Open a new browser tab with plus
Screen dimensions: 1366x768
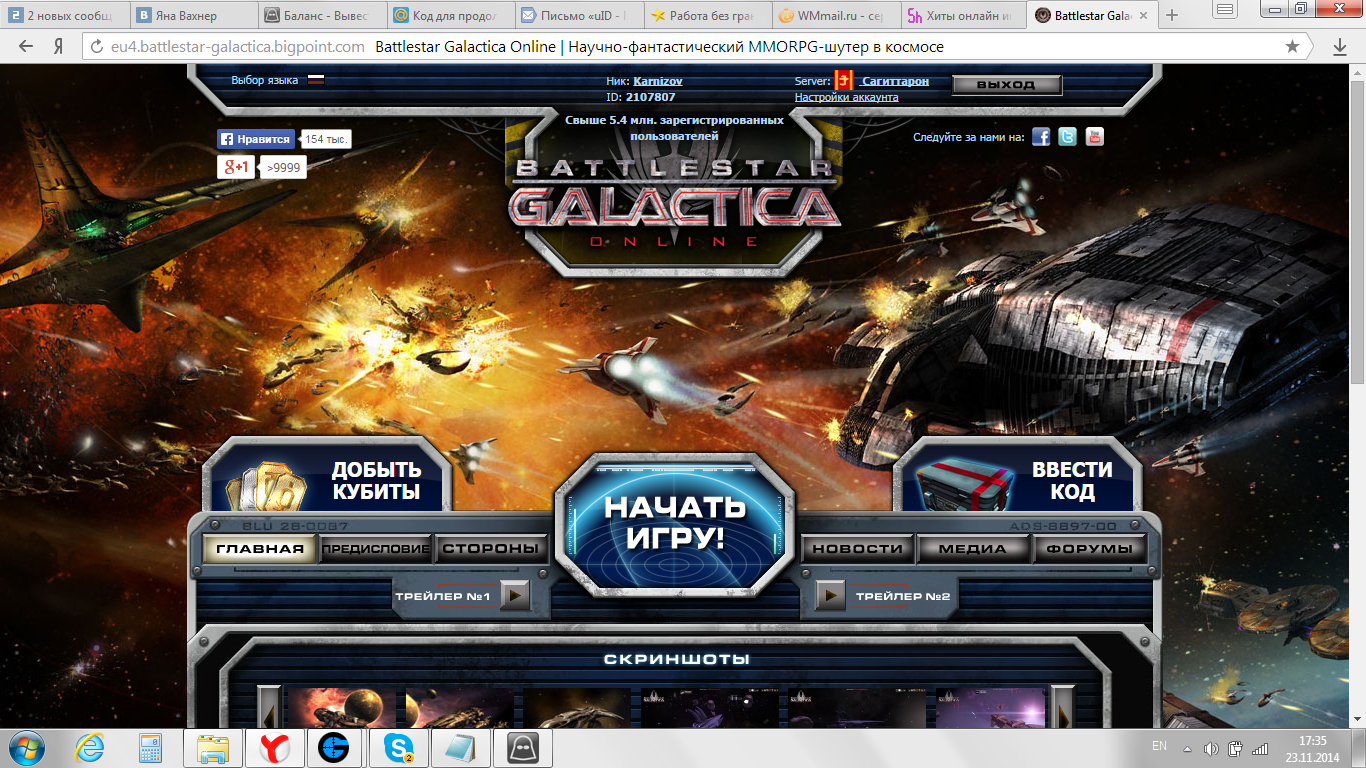[1173, 15]
